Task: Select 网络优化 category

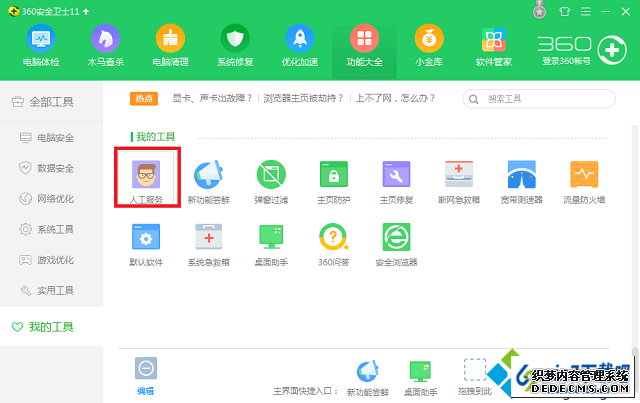Action: [51, 199]
